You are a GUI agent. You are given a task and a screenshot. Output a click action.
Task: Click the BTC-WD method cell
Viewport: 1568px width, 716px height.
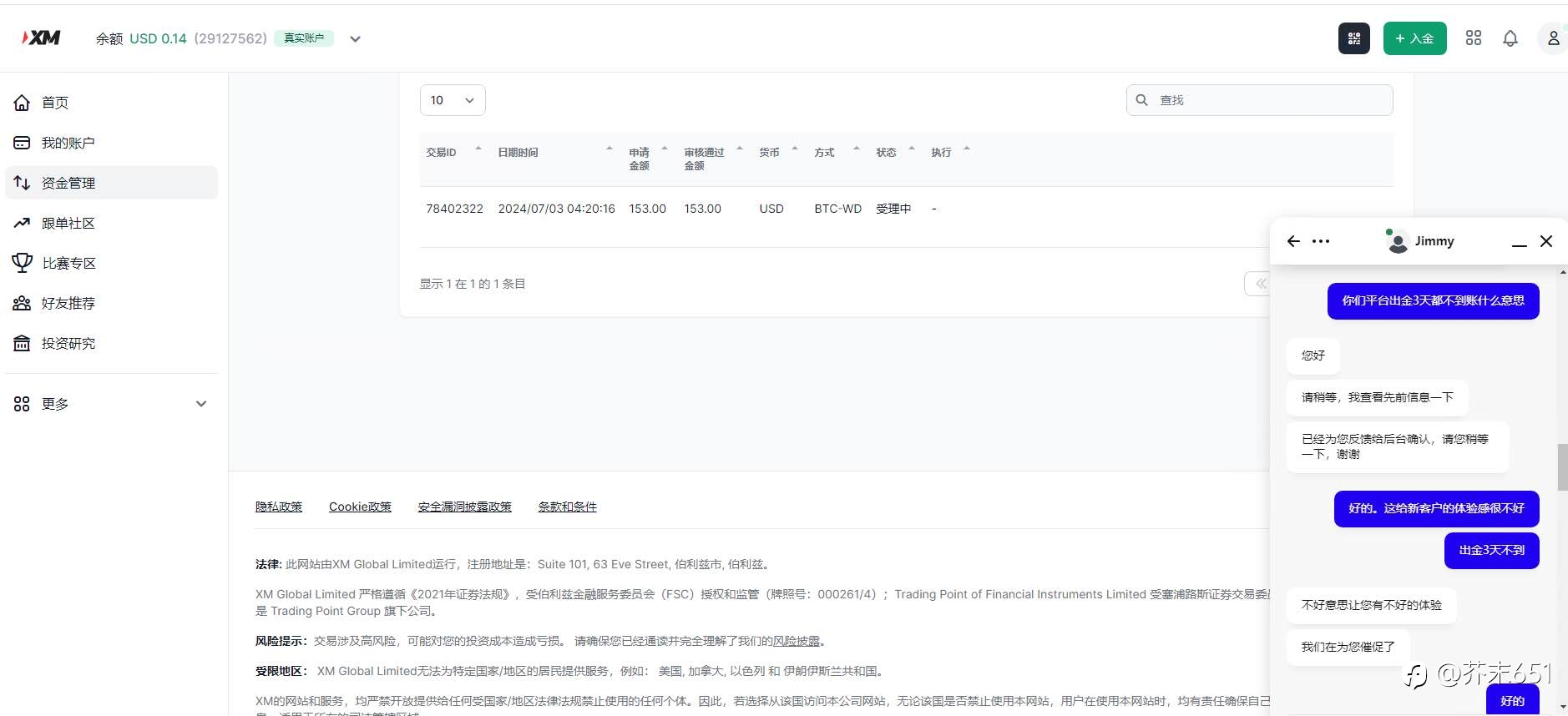pos(837,209)
